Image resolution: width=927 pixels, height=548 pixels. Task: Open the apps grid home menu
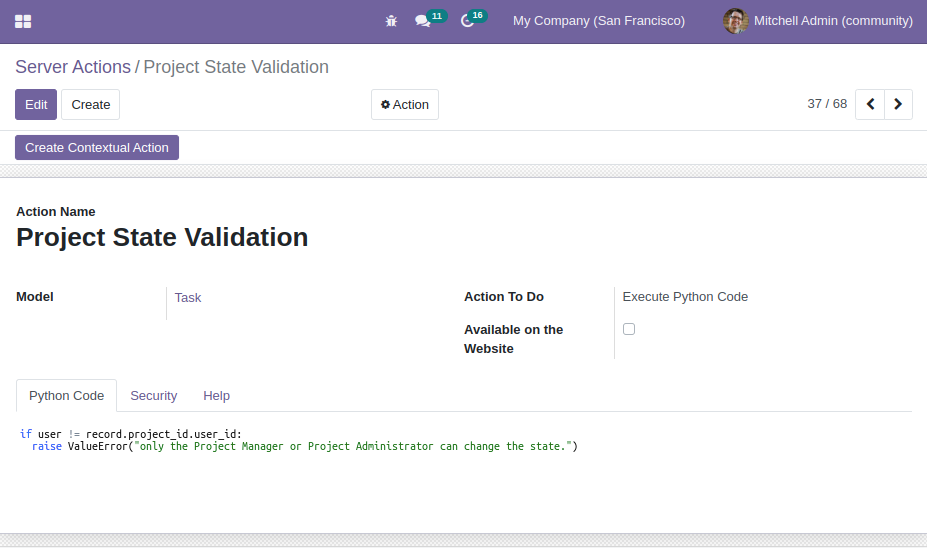23,21
